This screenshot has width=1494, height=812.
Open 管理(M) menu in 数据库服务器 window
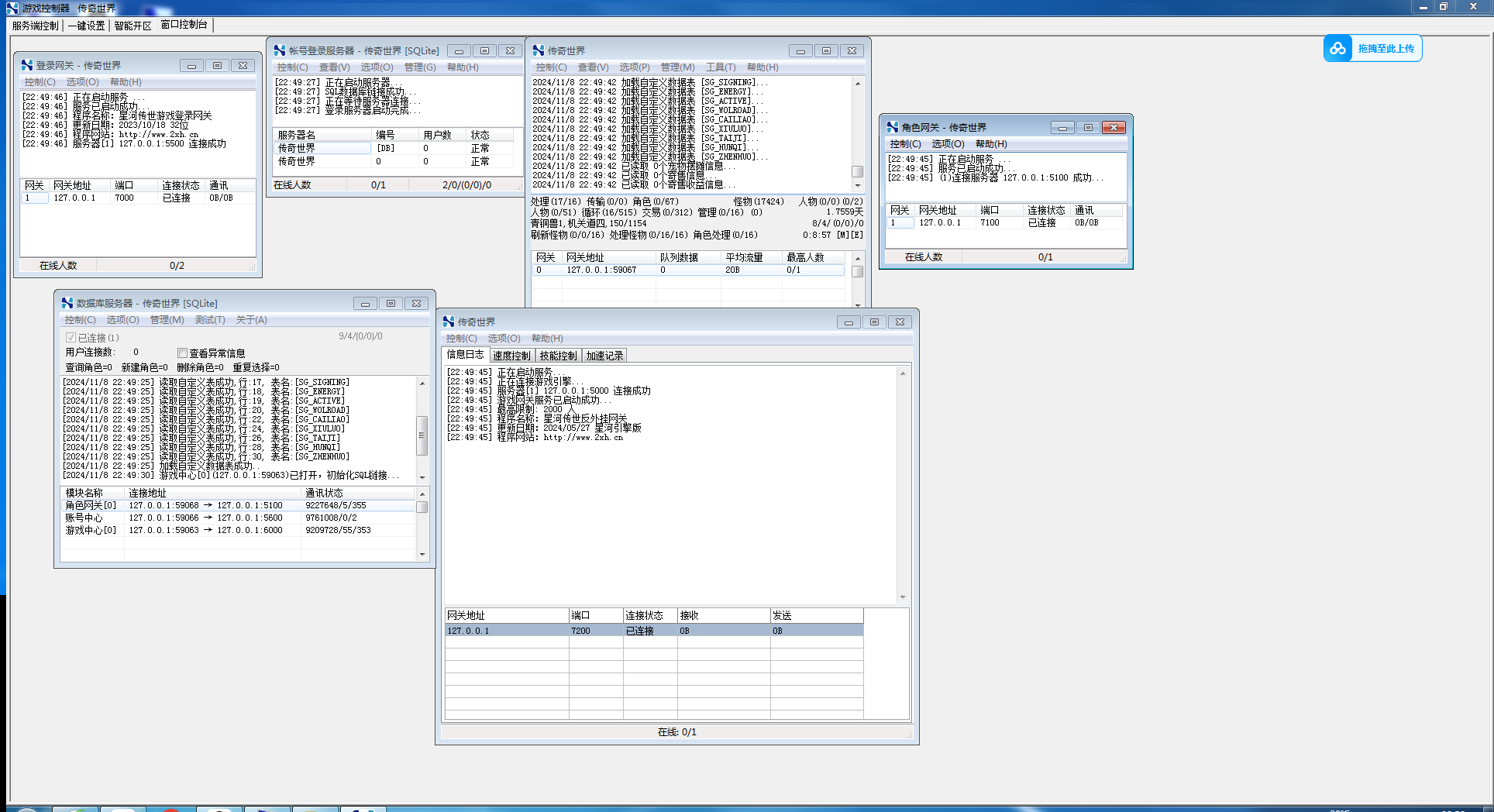167,320
